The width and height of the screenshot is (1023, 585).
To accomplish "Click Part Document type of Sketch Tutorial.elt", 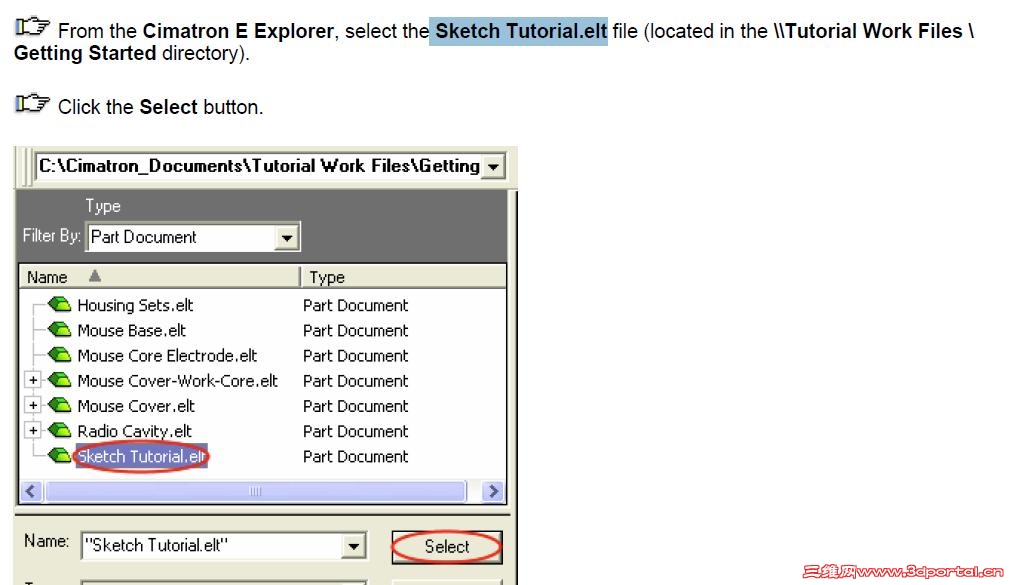I will [356, 457].
